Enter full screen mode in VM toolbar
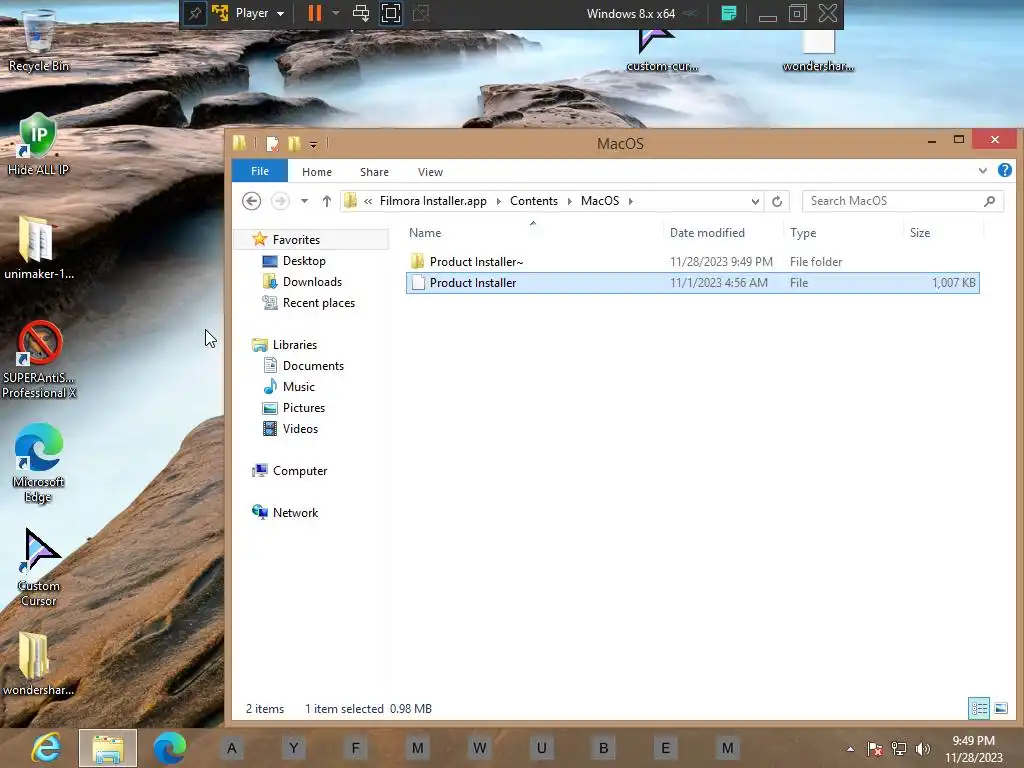Viewport: 1024px width, 768px height. (x=391, y=14)
